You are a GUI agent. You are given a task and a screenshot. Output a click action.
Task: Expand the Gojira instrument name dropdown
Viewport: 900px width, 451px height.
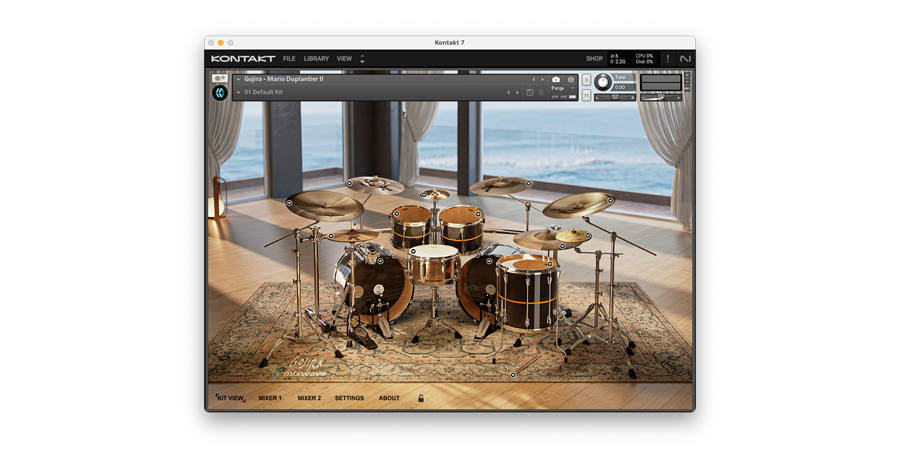238,79
